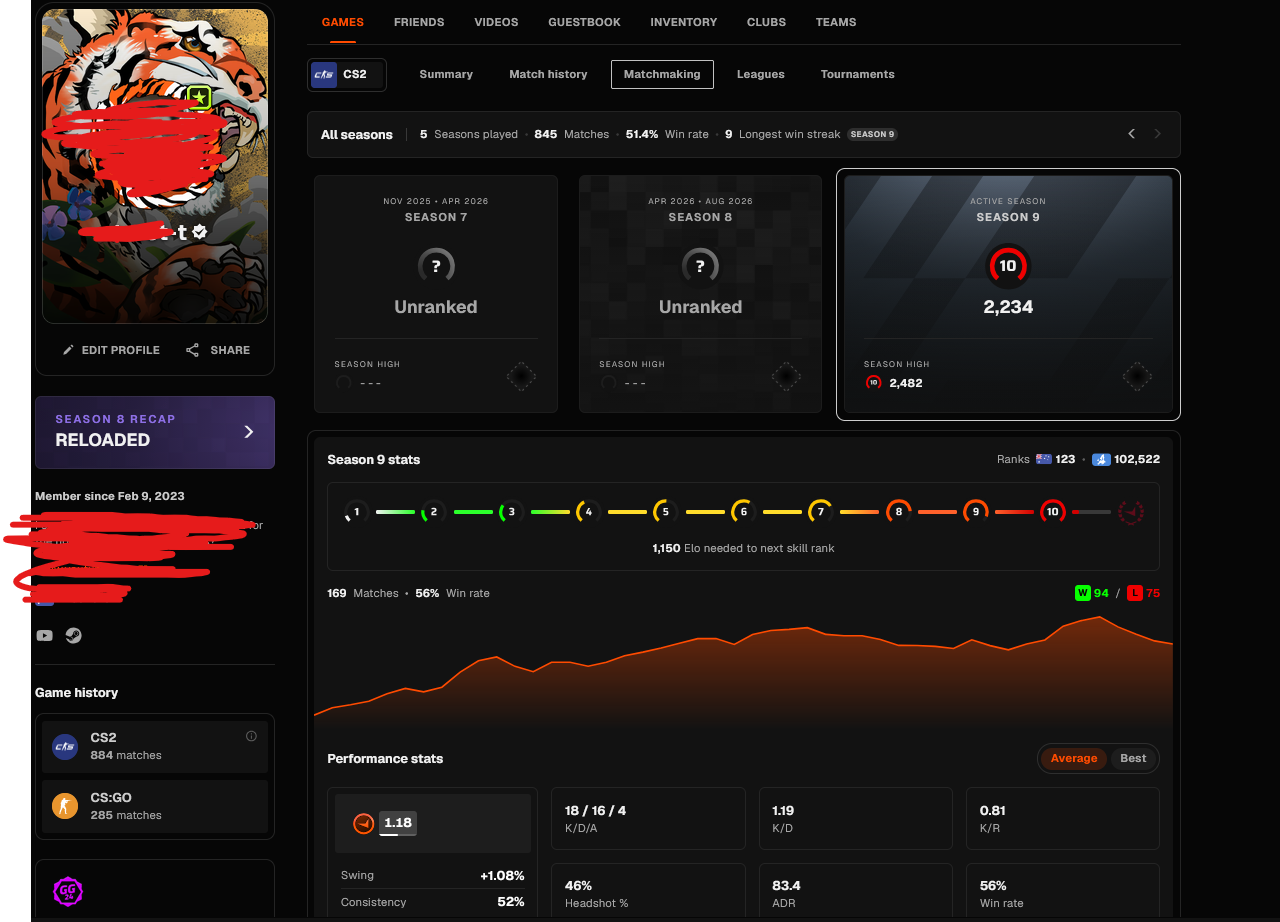The width and height of the screenshot is (1280, 922).
Task: Click the verified checkmark beside the username
Action: point(200,231)
